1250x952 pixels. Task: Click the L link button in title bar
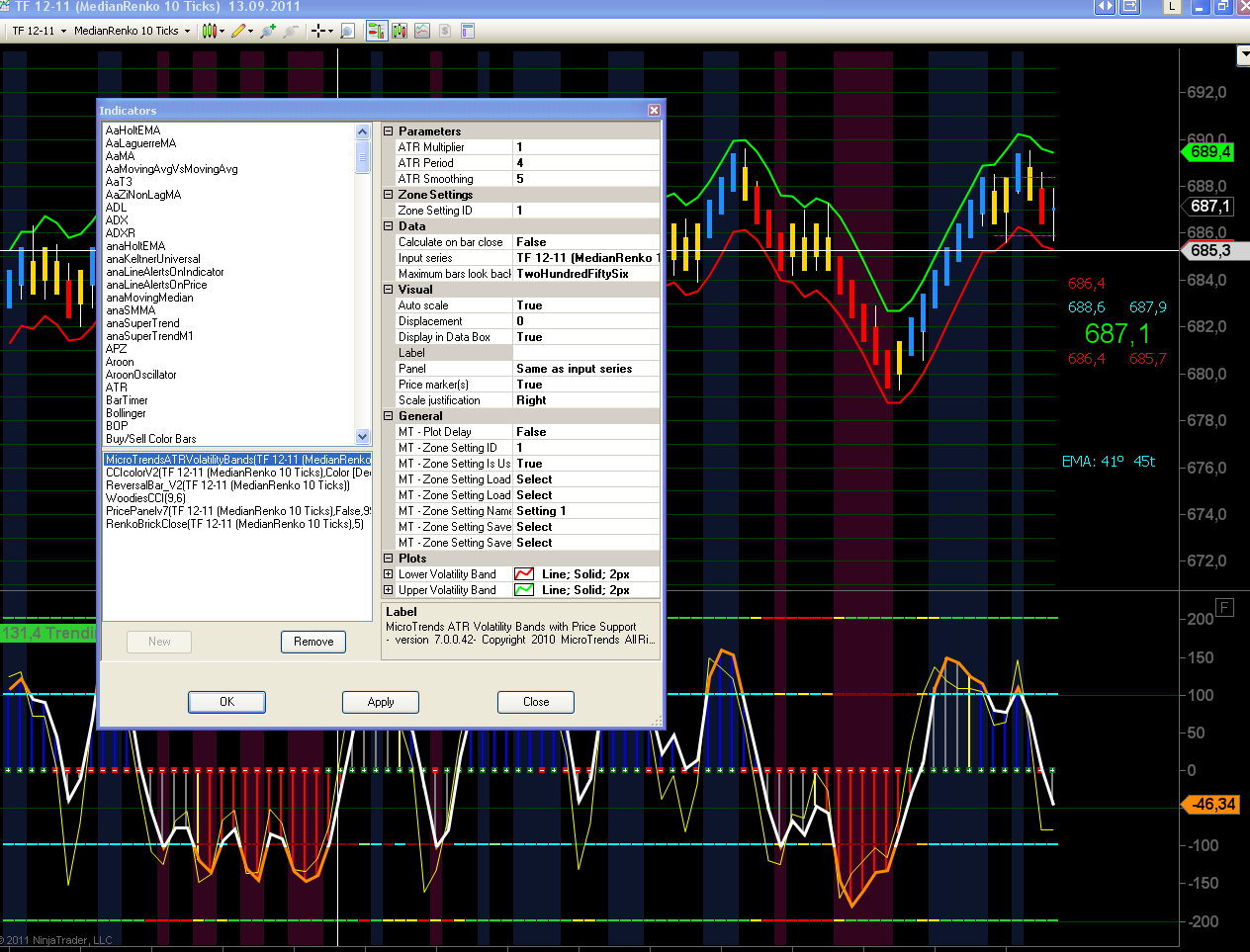[1172, 6]
